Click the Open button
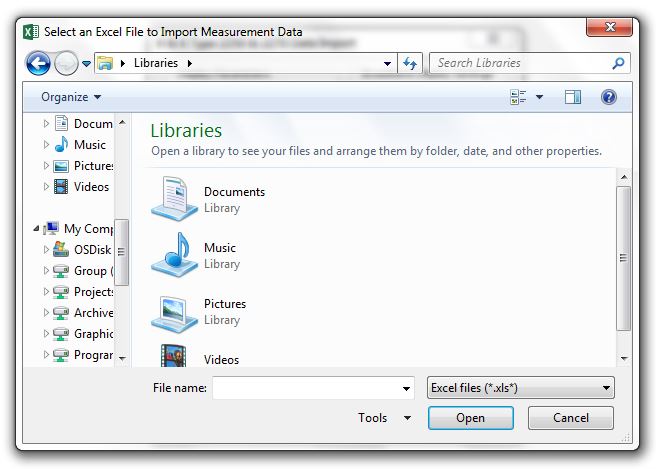 [470, 418]
